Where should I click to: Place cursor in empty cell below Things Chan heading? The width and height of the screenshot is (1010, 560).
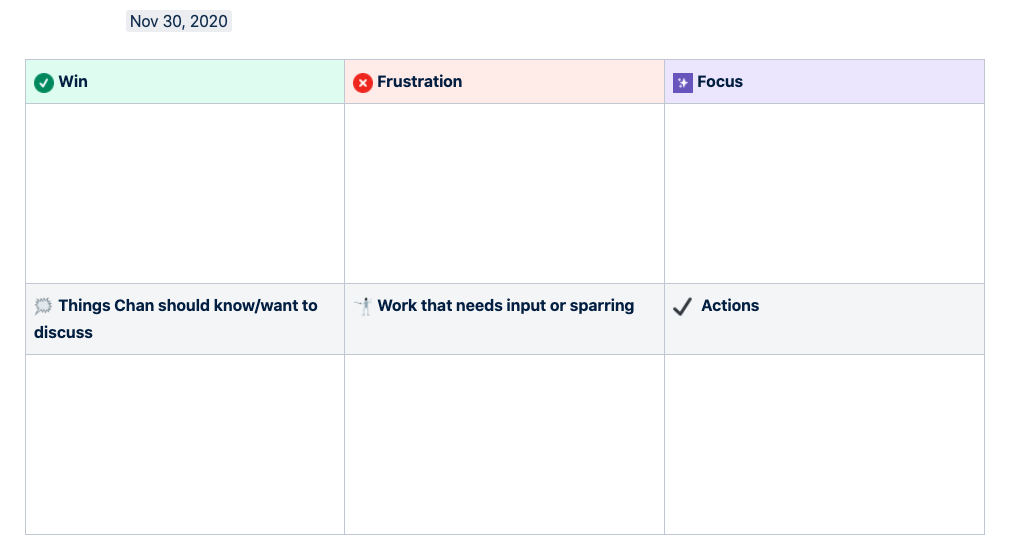tap(185, 444)
